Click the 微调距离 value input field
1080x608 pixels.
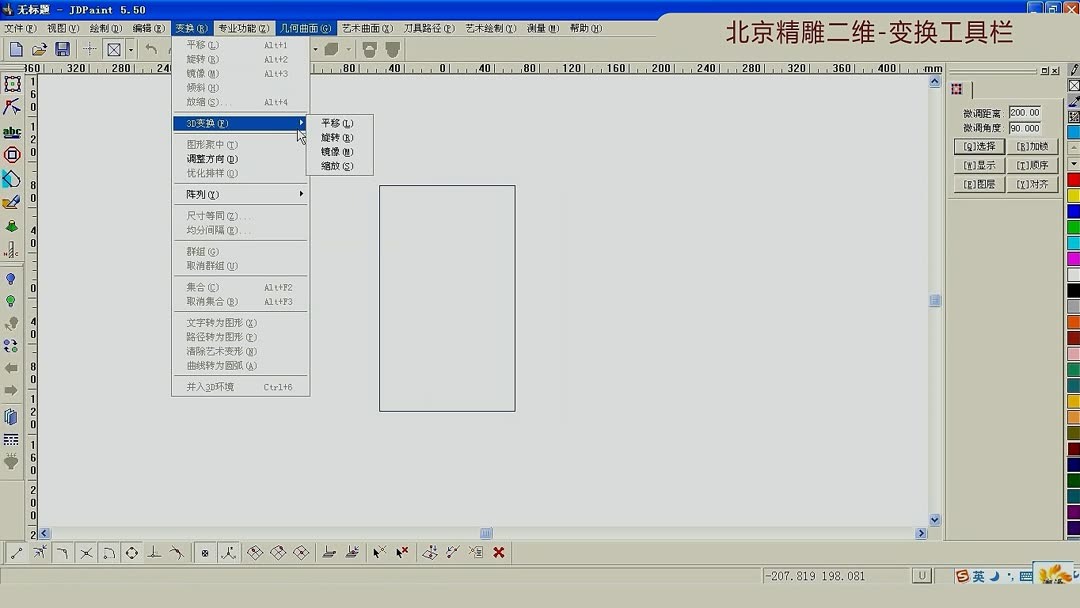[x=1024, y=112]
